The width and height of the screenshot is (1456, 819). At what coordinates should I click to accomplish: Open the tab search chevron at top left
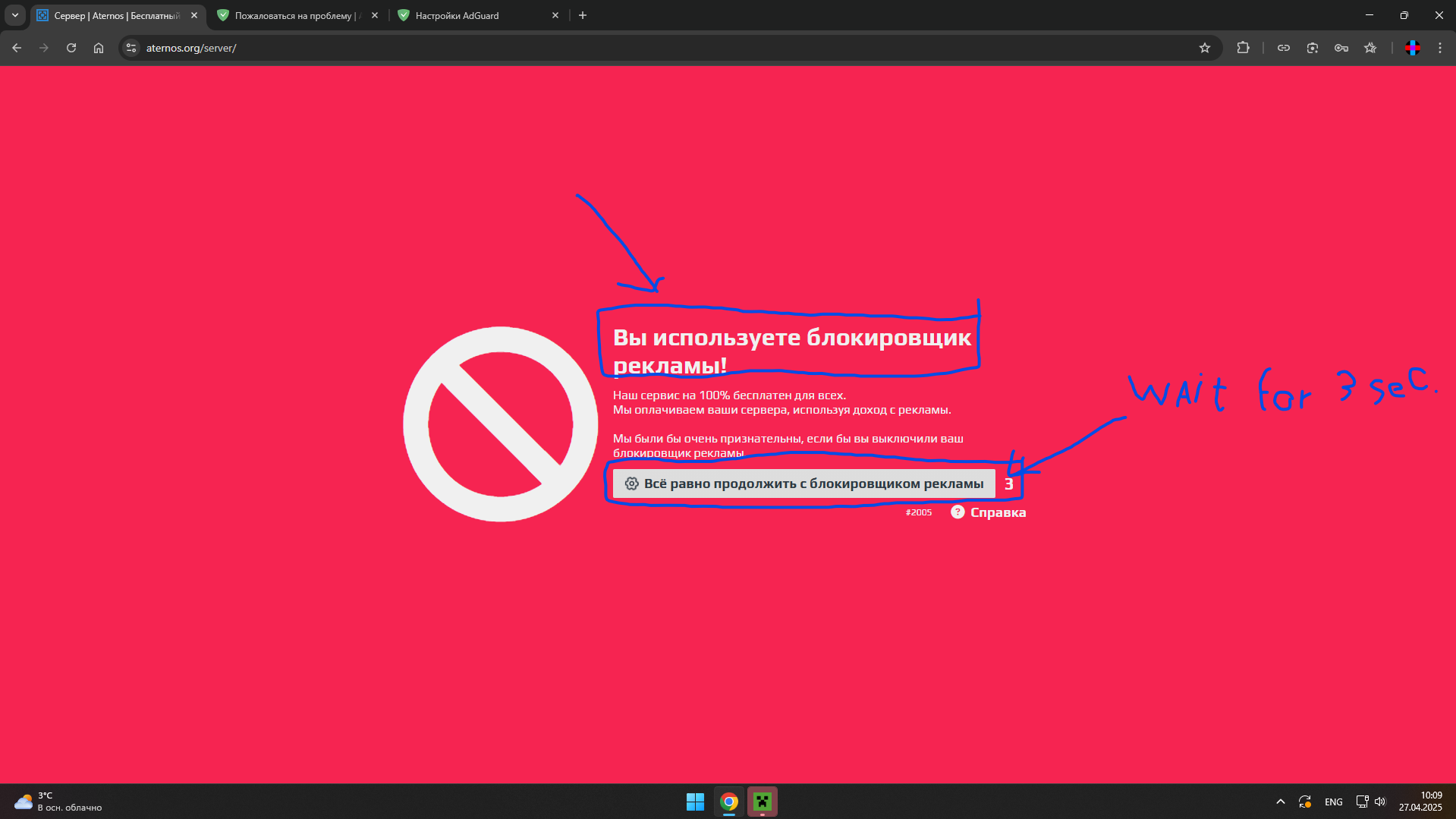(x=14, y=14)
